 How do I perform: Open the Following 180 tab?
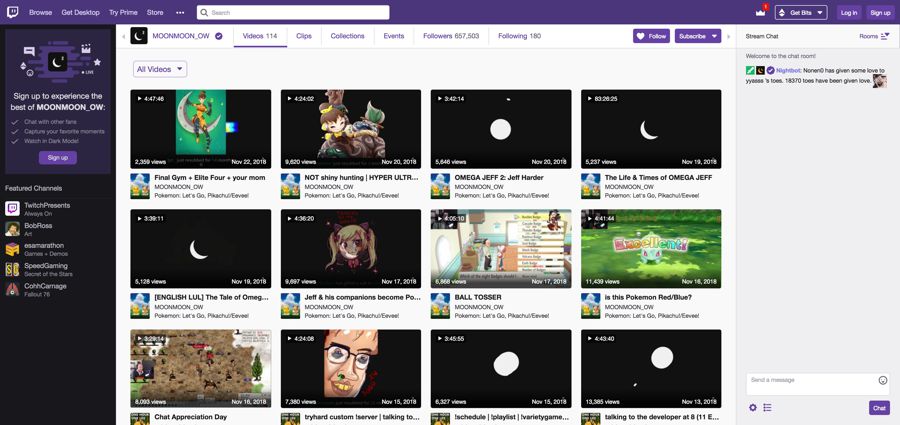[x=519, y=36]
